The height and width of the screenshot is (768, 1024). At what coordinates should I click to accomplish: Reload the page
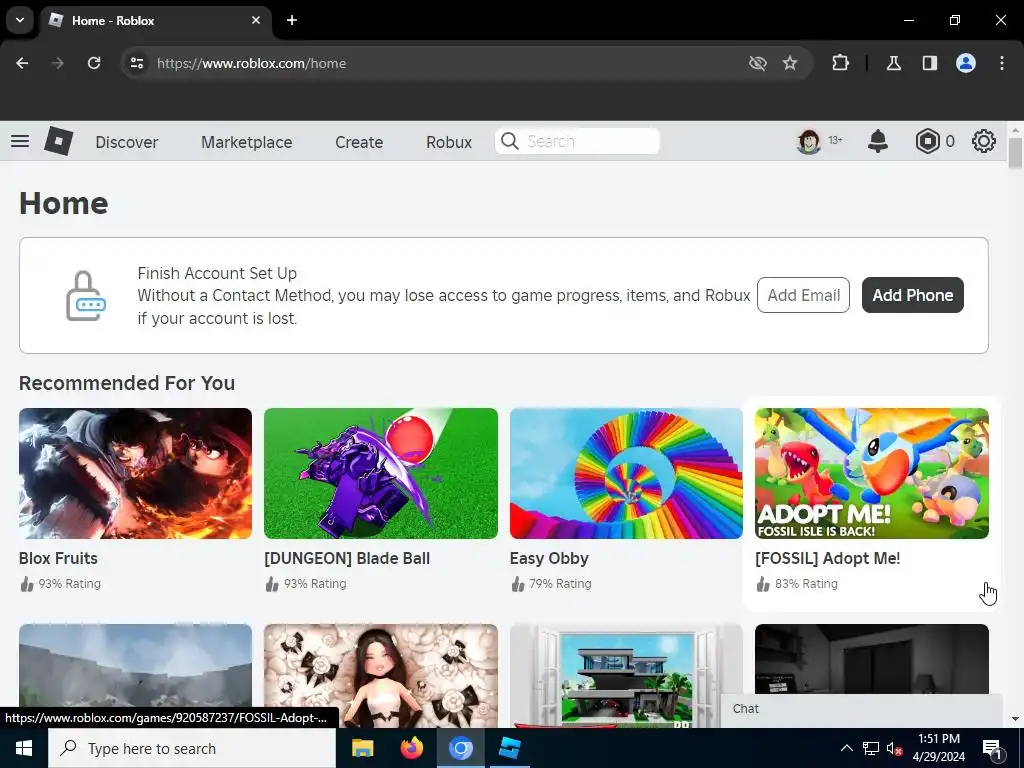tap(94, 63)
